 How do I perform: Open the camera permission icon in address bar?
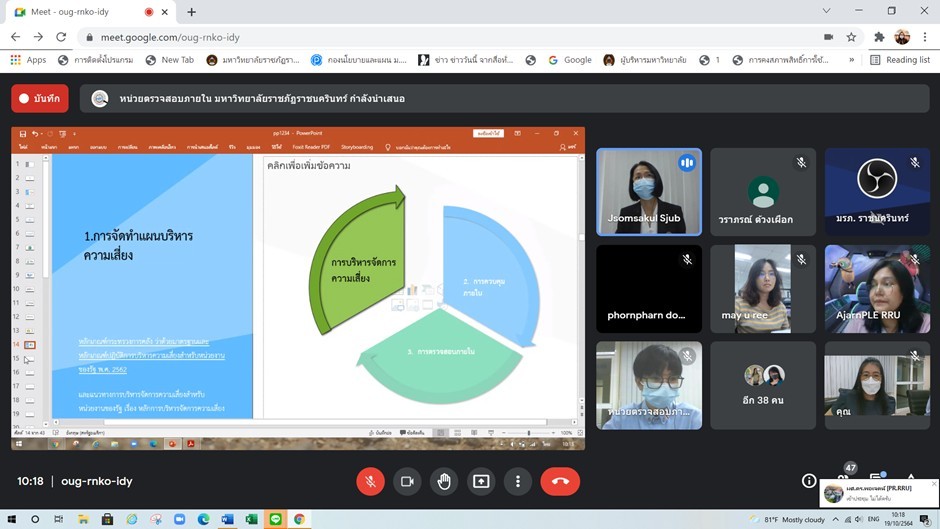click(x=828, y=37)
